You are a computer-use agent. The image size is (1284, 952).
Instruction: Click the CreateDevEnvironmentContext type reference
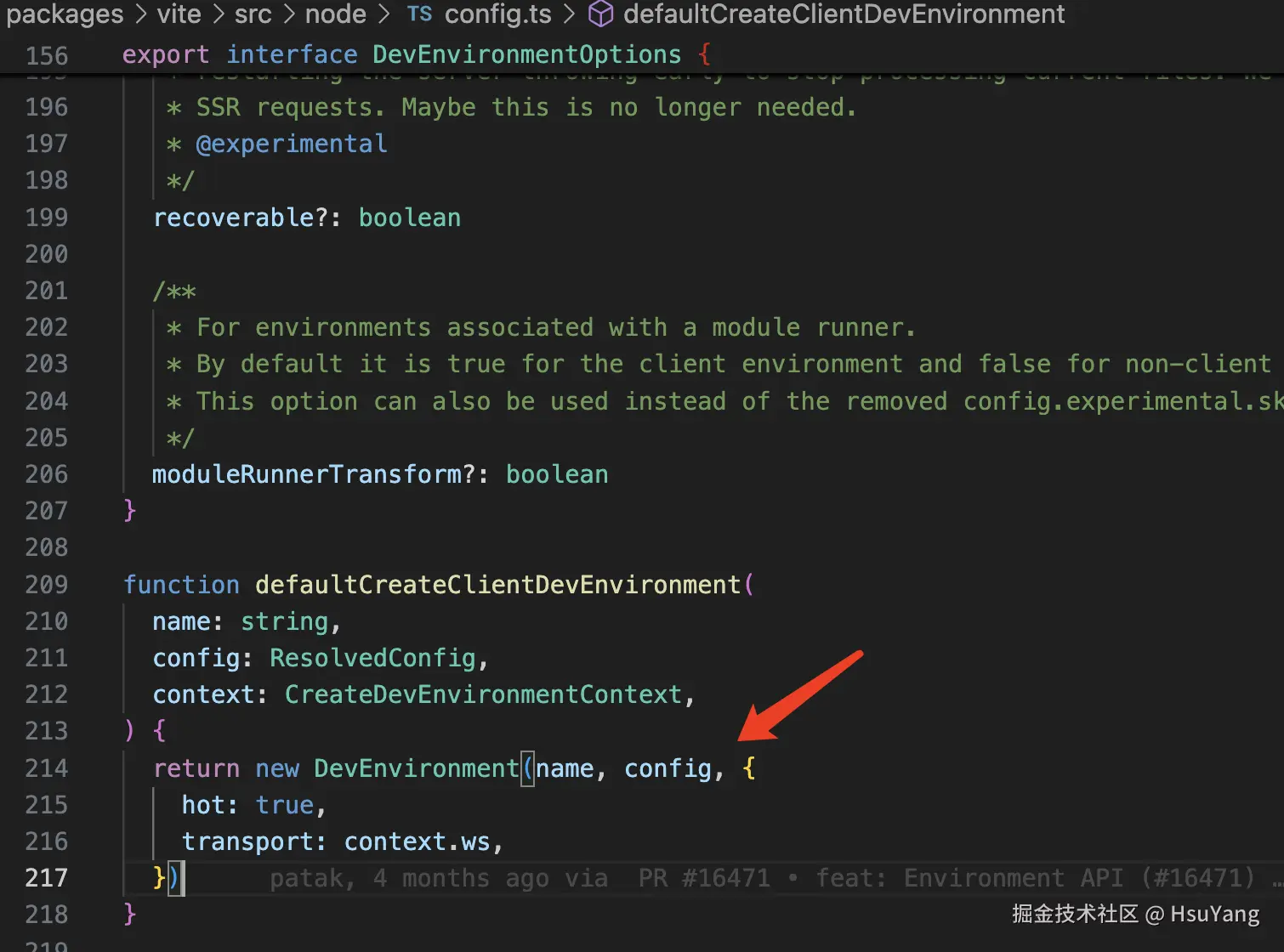pos(483,694)
